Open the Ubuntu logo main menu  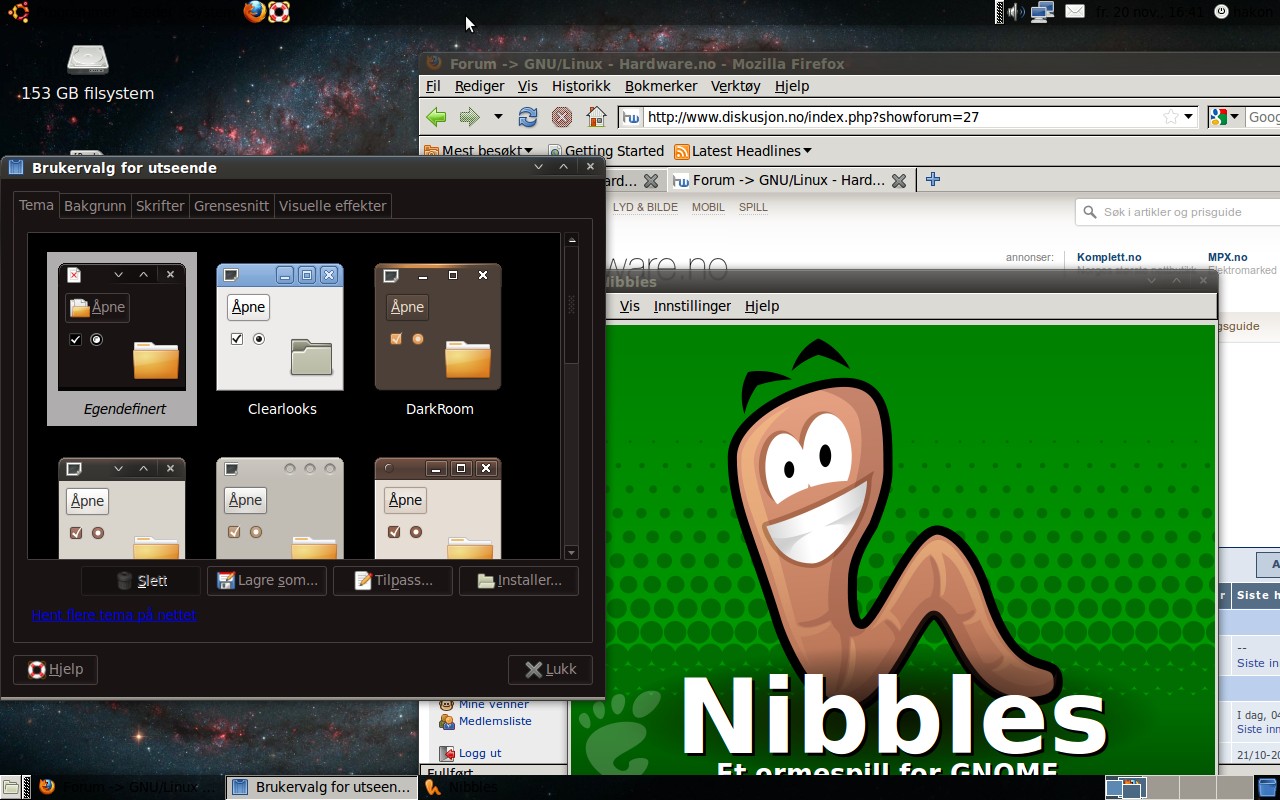tap(18, 12)
